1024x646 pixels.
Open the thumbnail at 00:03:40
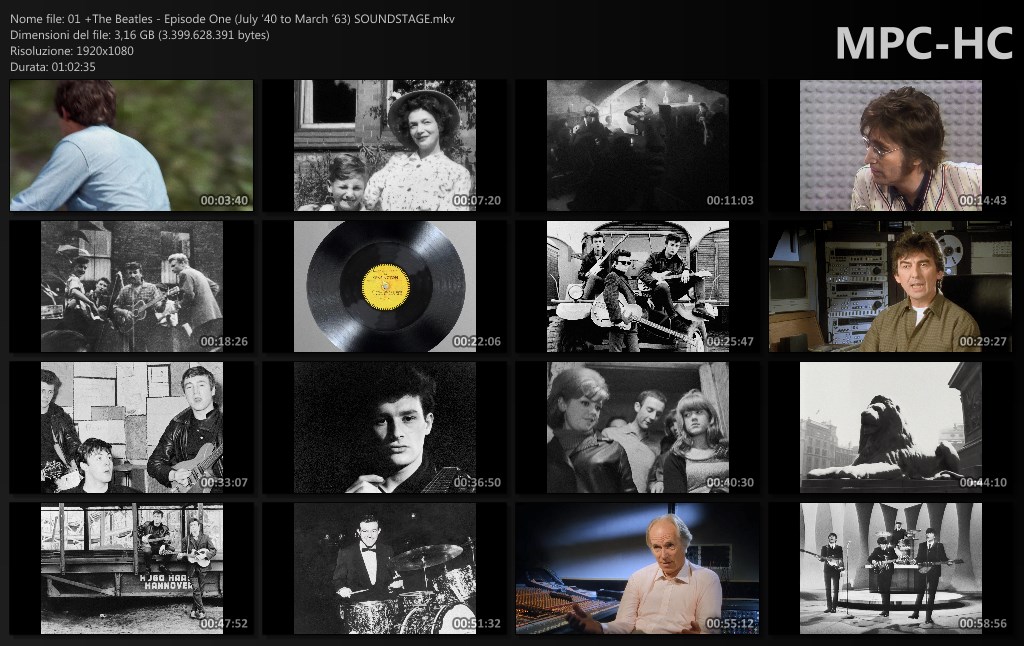(x=131, y=146)
